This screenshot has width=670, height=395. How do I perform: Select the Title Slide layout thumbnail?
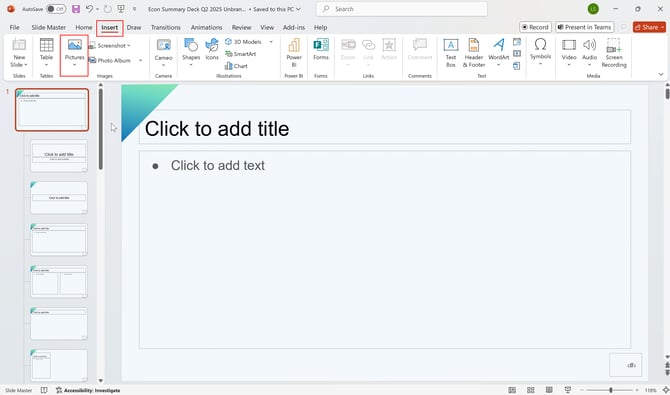[x=59, y=156]
